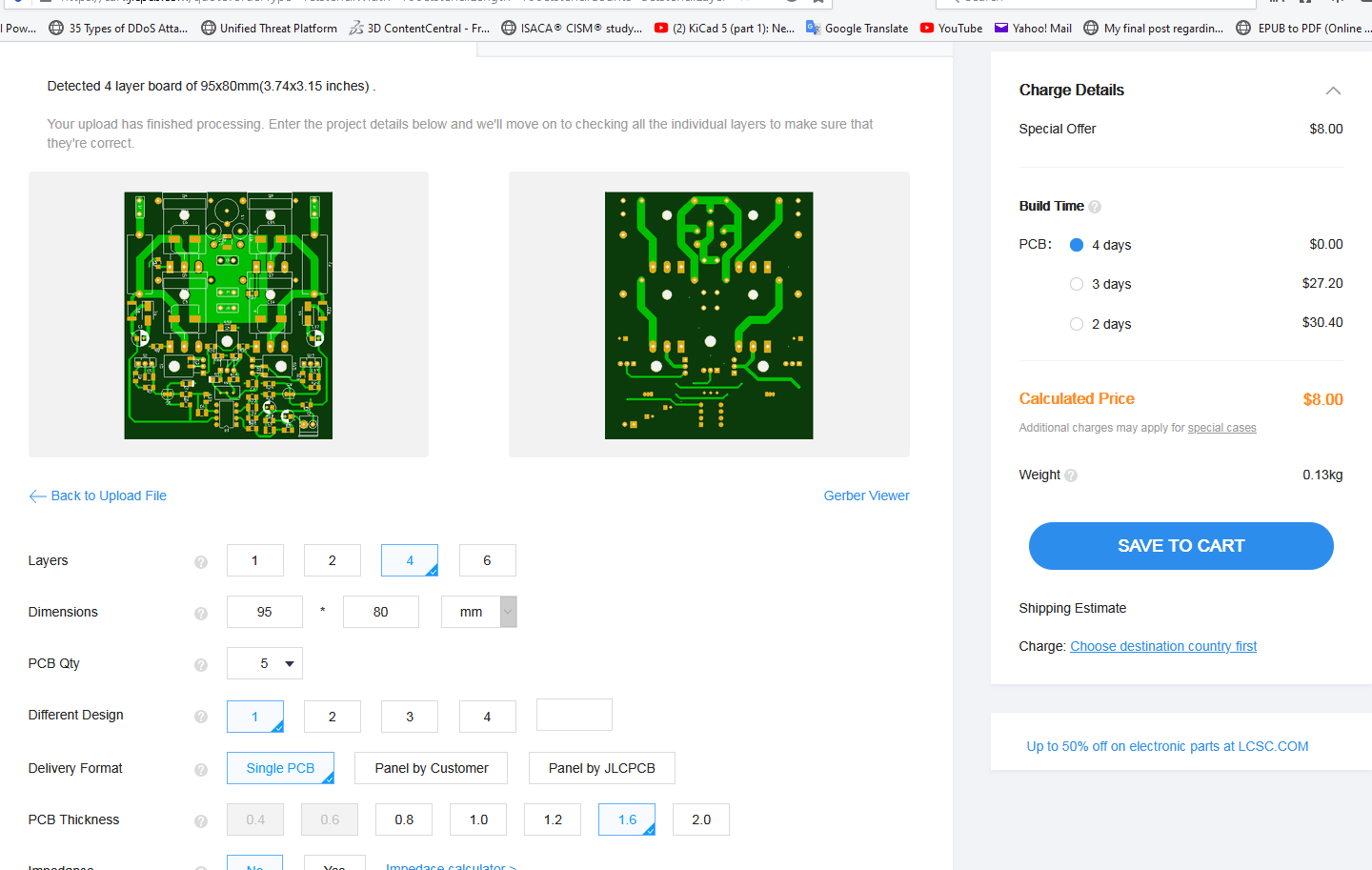Collapse the Charge Details panel
This screenshot has width=1372, height=870.
click(1333, 91)
